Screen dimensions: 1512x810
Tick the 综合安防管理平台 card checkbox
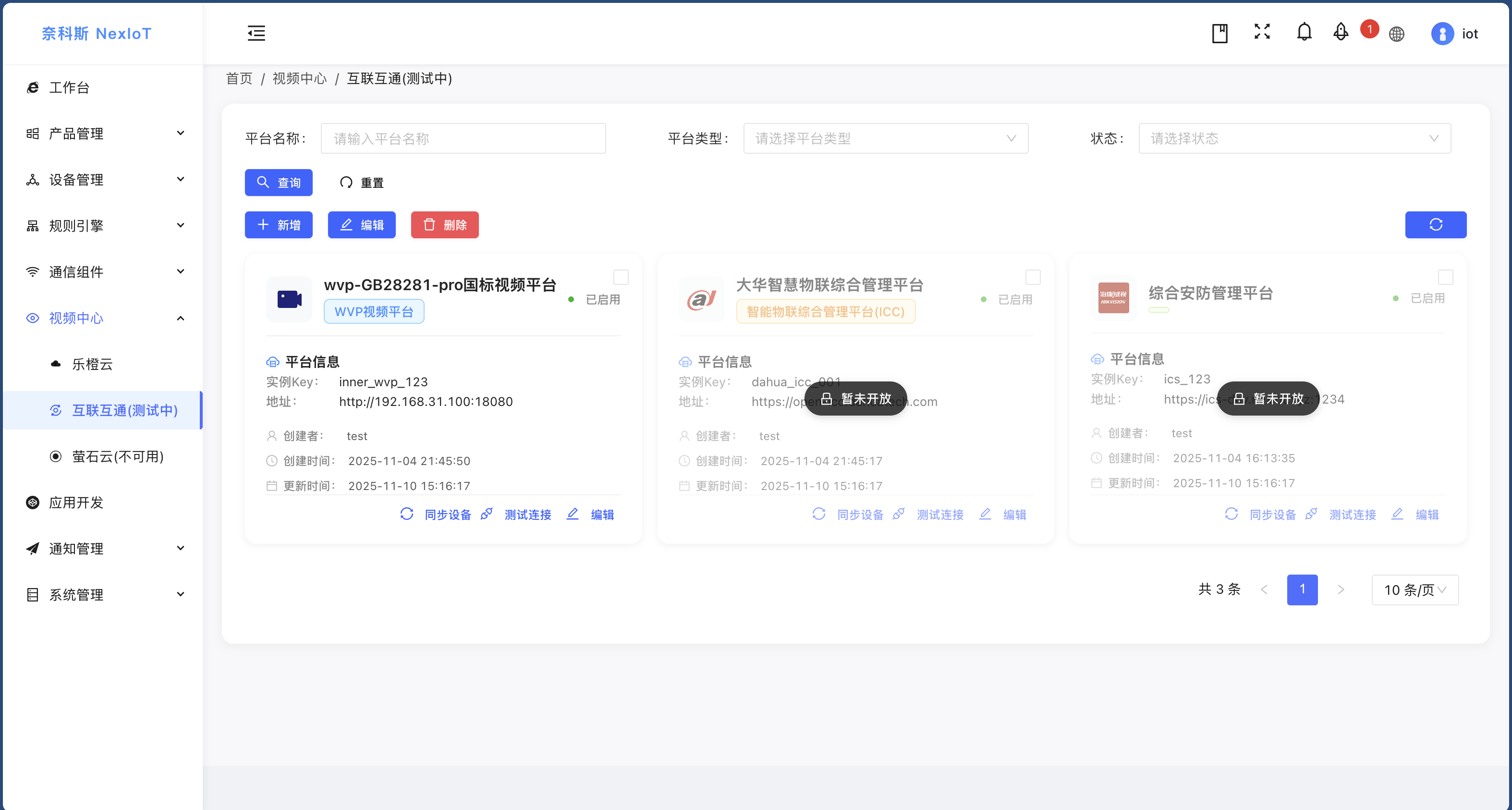pyautogui.click(x=1445, y=277)
